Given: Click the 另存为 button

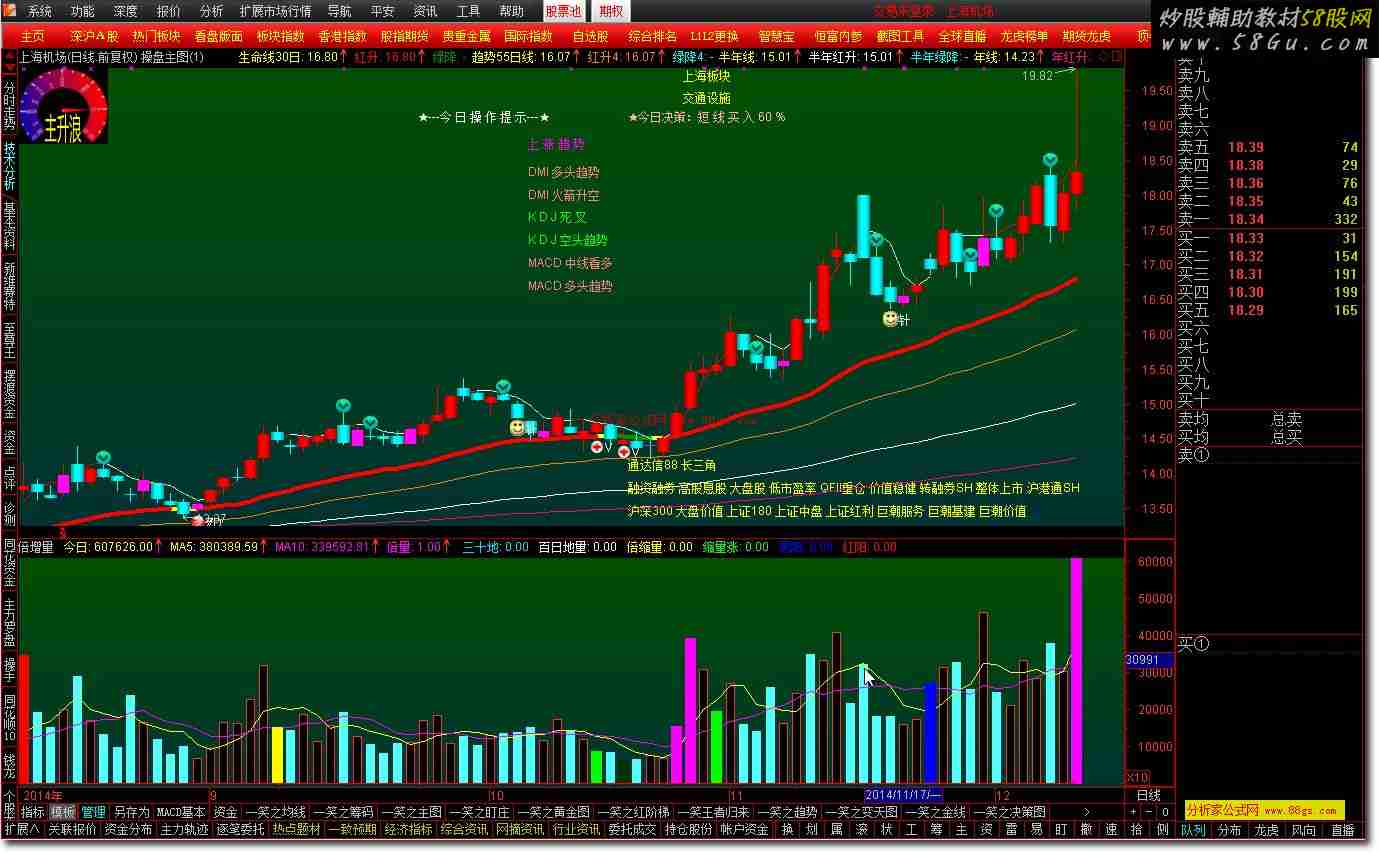Looking at the screenshot, I should tap(131, 812).
